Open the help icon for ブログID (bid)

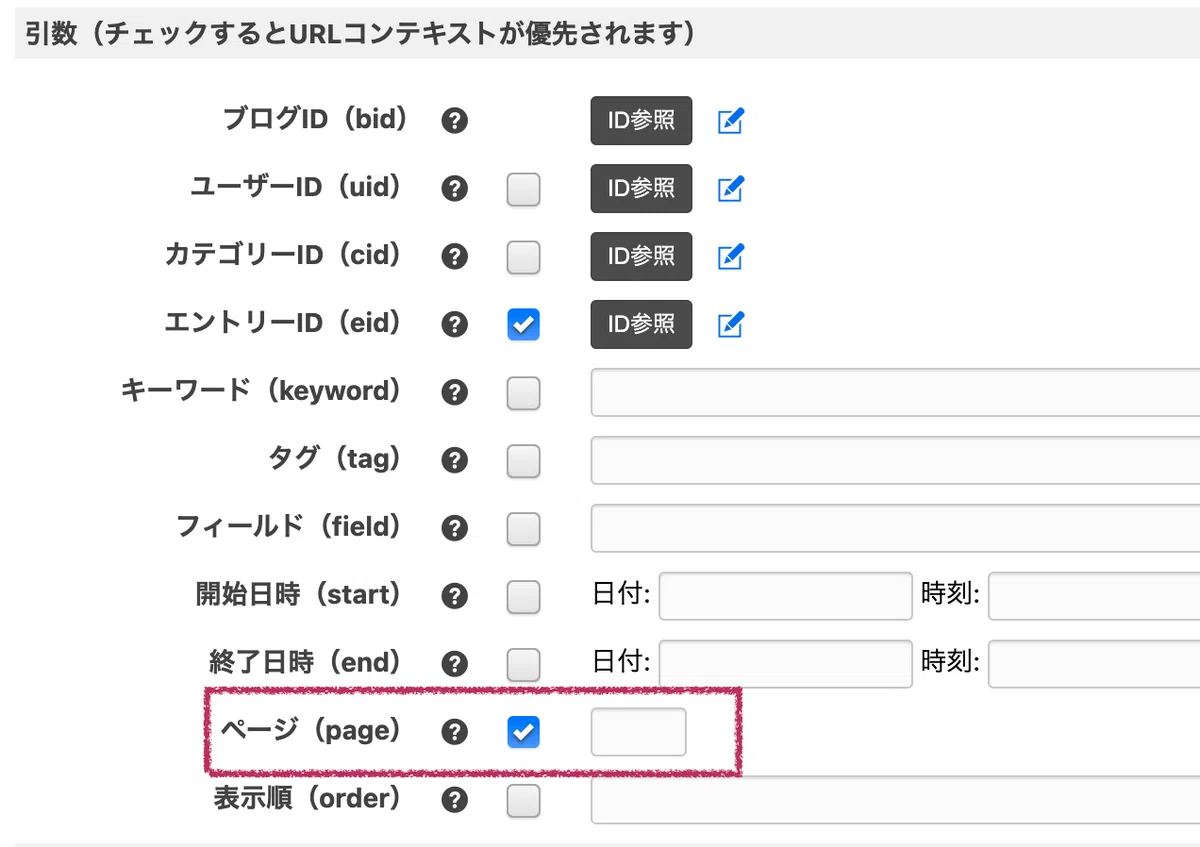point(454,121)
